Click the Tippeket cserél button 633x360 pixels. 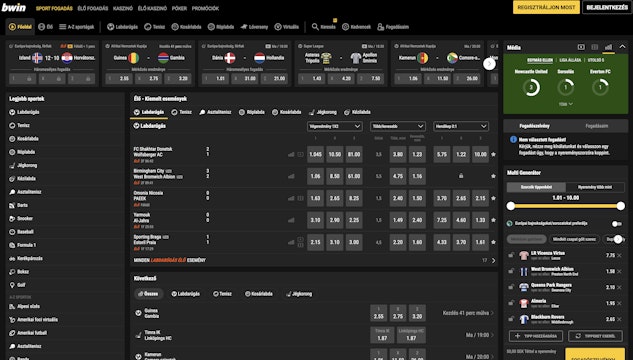(x=595, y=336)
